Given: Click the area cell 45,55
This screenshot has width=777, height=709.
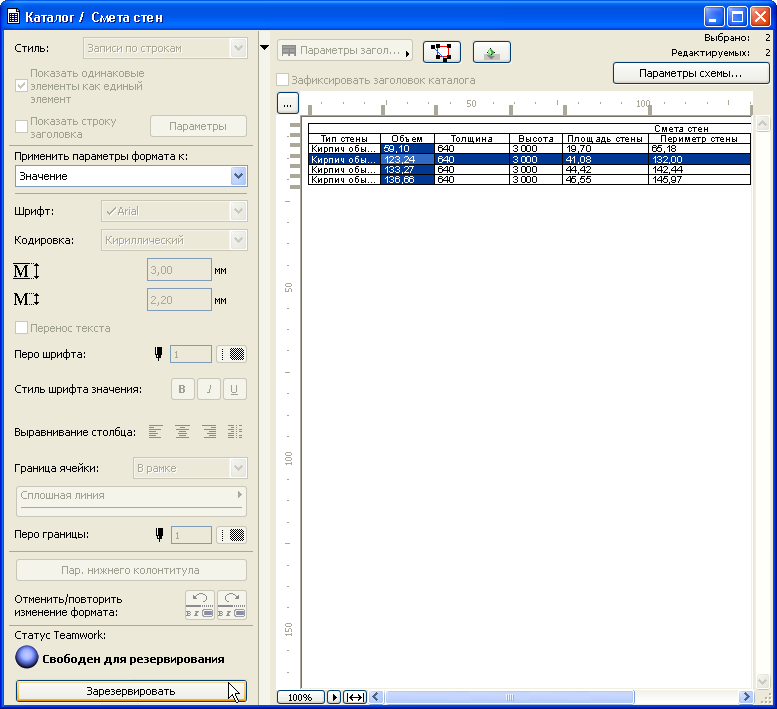Looking at the screenshot, I should click(x=605, y=180).
